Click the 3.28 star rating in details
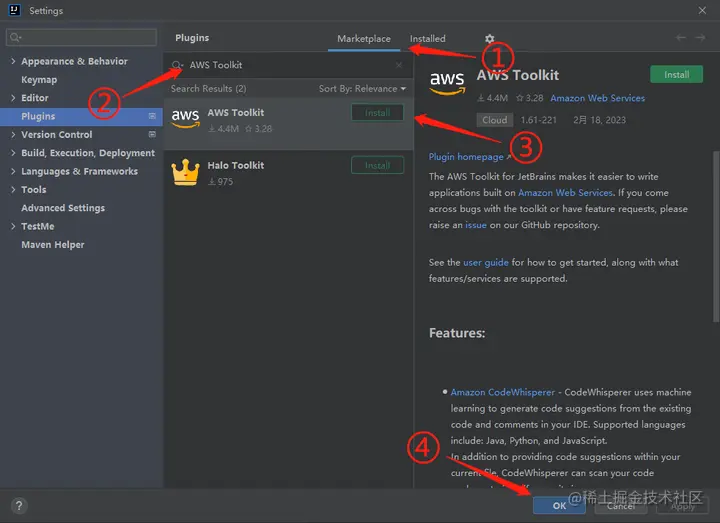The height and width of the screenshot is (523, 720). [x=529, y=98]
